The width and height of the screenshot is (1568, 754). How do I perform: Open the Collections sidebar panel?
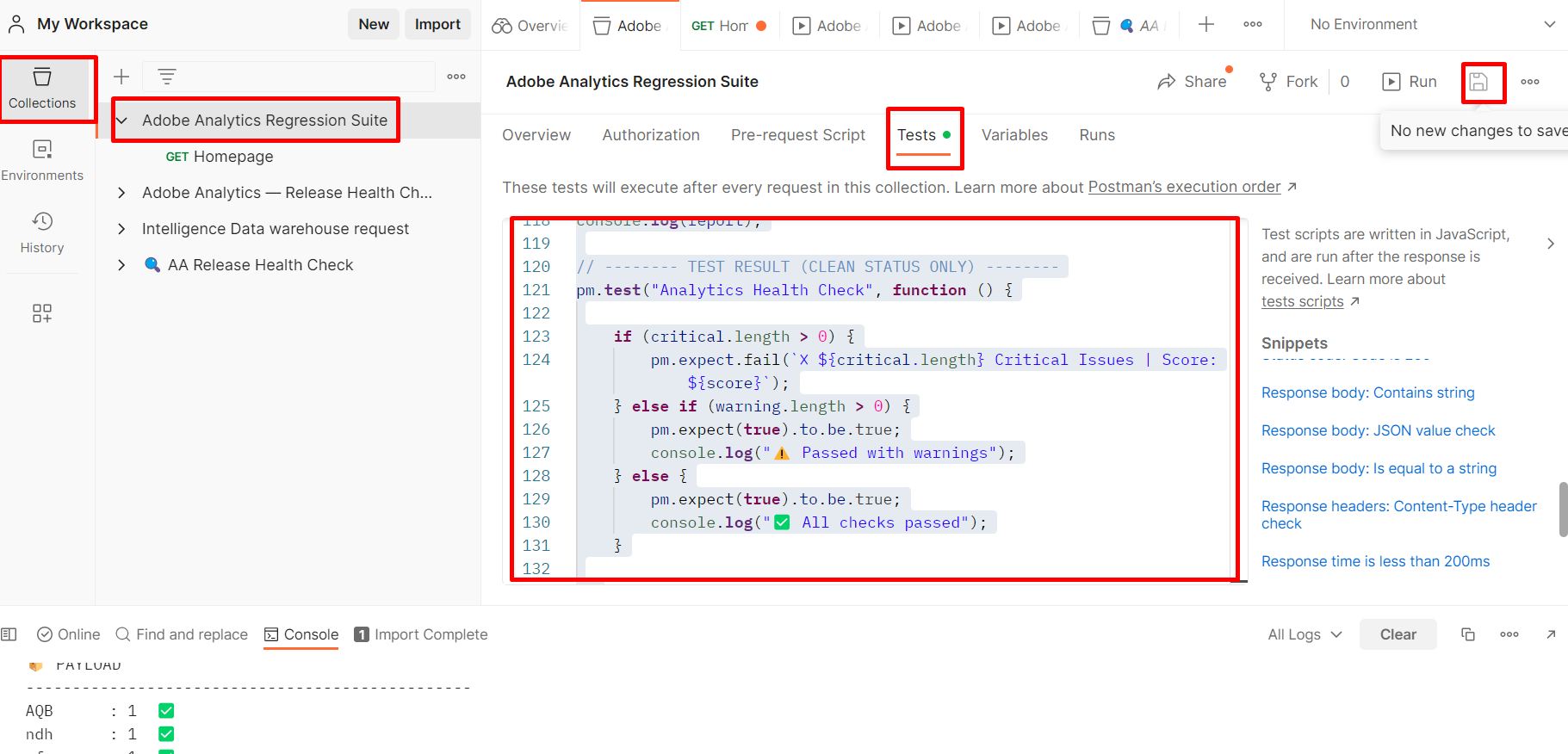(x=42, y=89)
